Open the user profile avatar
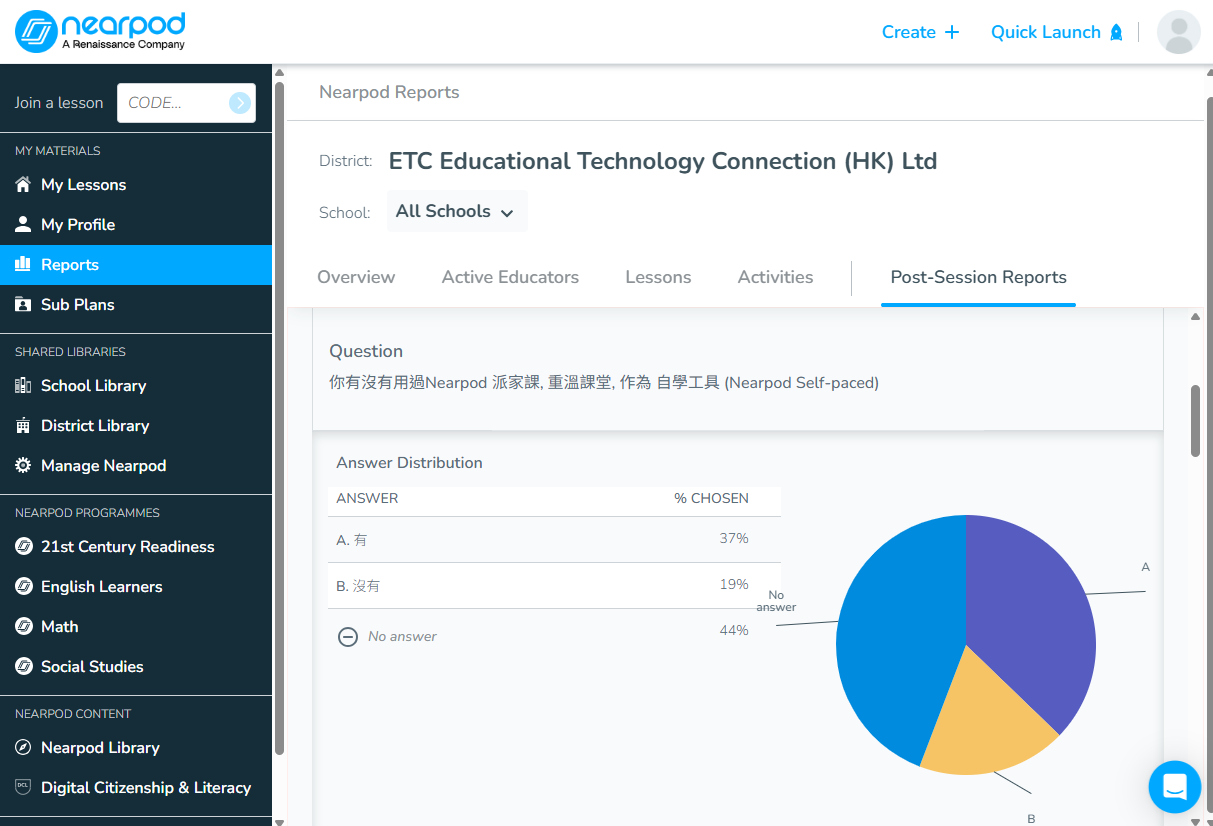This screenshot has width=1213, height=826. point(1178,32)
